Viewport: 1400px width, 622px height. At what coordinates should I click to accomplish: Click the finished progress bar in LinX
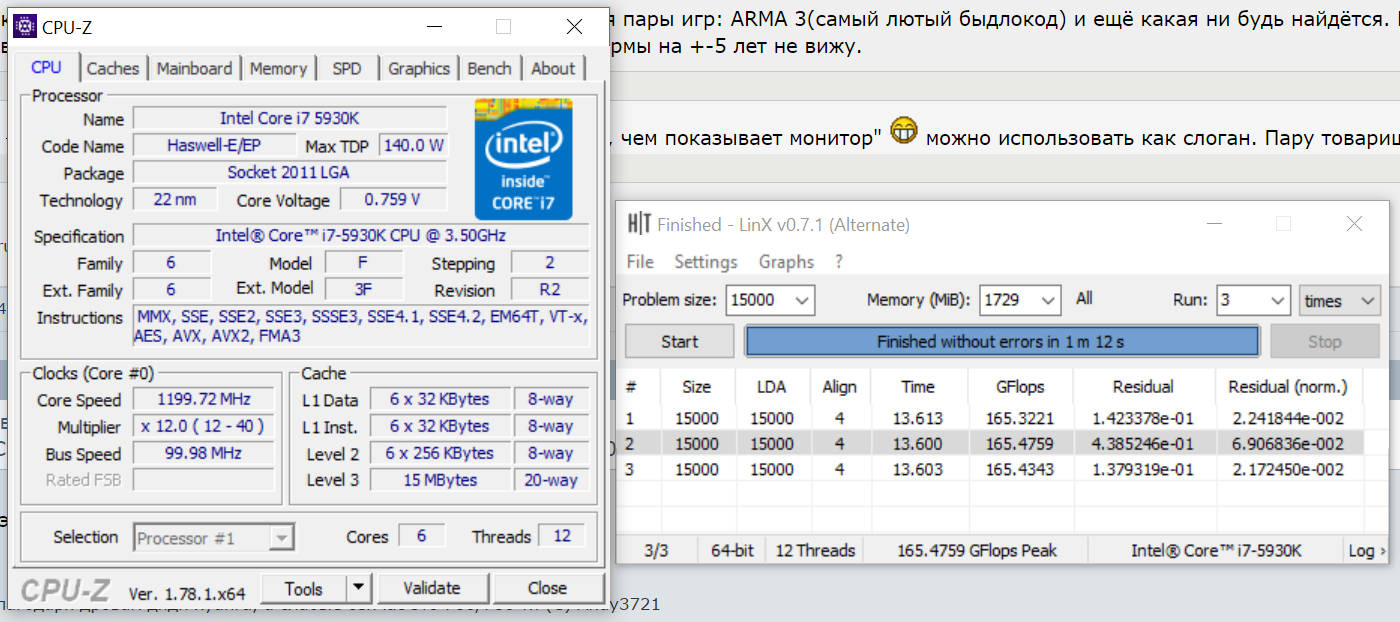tap(1001, 342)
